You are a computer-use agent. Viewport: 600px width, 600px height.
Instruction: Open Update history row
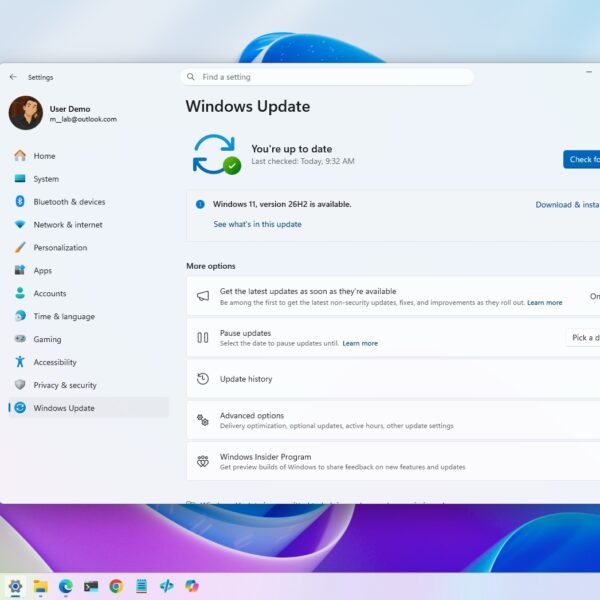point(393,379)
